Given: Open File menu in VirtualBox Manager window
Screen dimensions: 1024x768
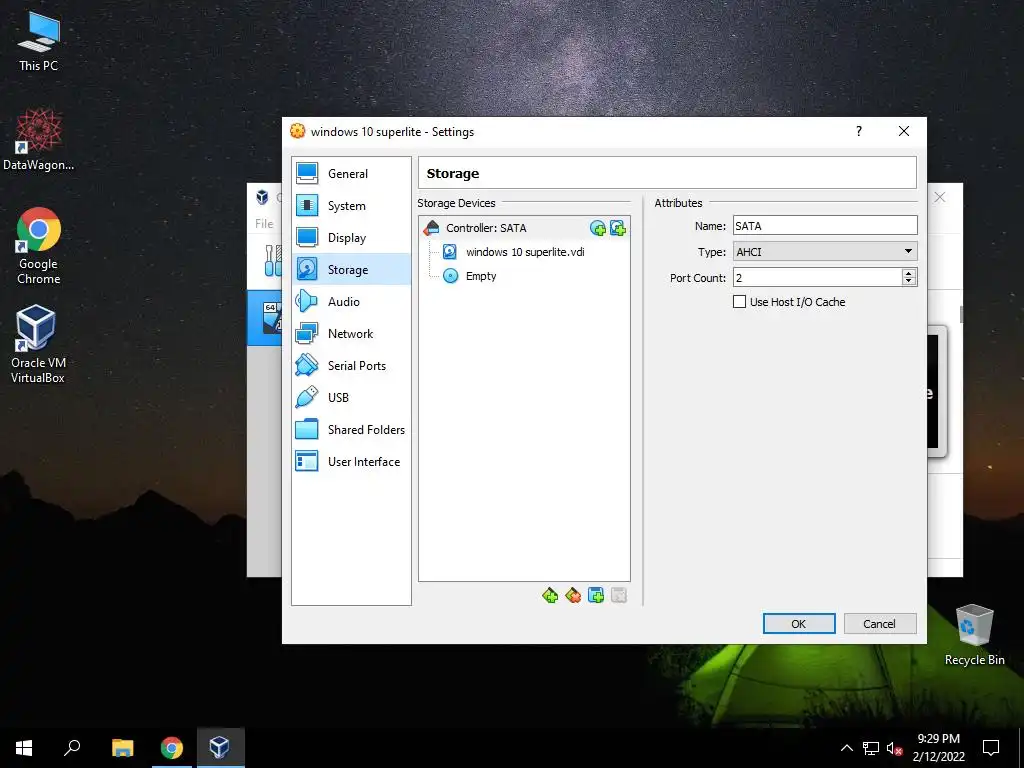Looking at the screenshot, I should coord(264,223).
